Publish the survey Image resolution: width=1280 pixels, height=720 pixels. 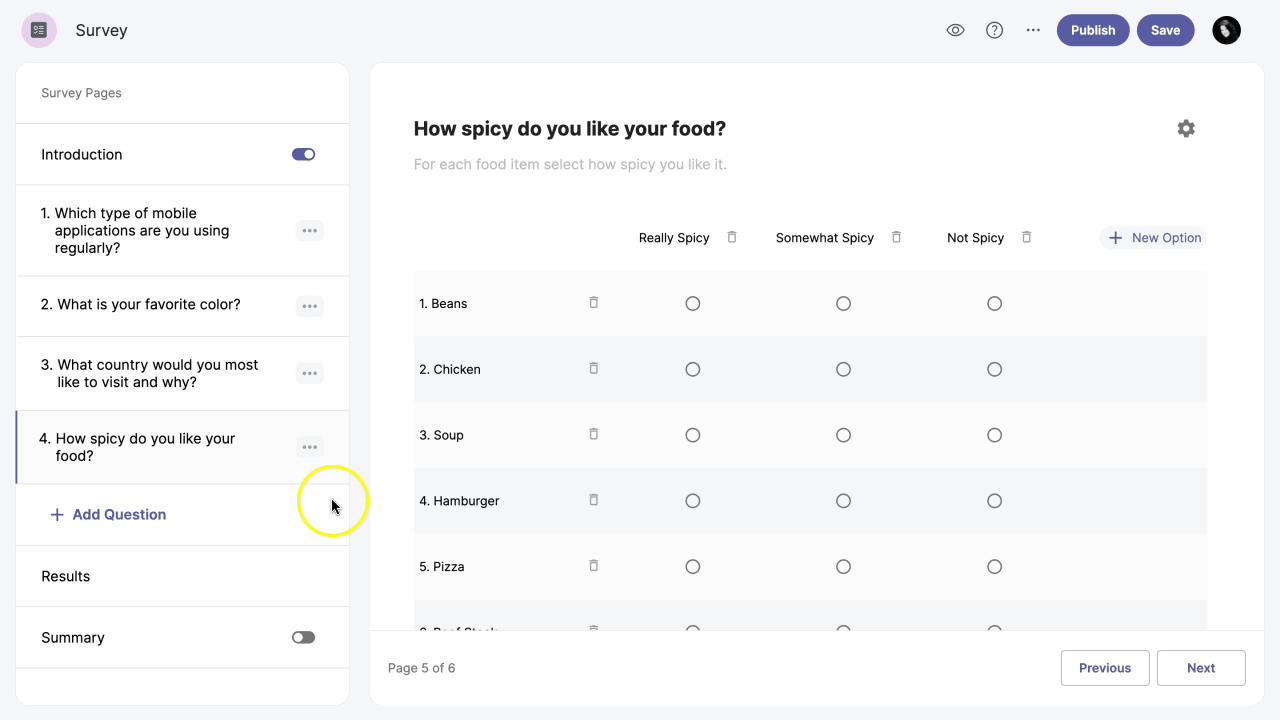[x=1092, y=30]
